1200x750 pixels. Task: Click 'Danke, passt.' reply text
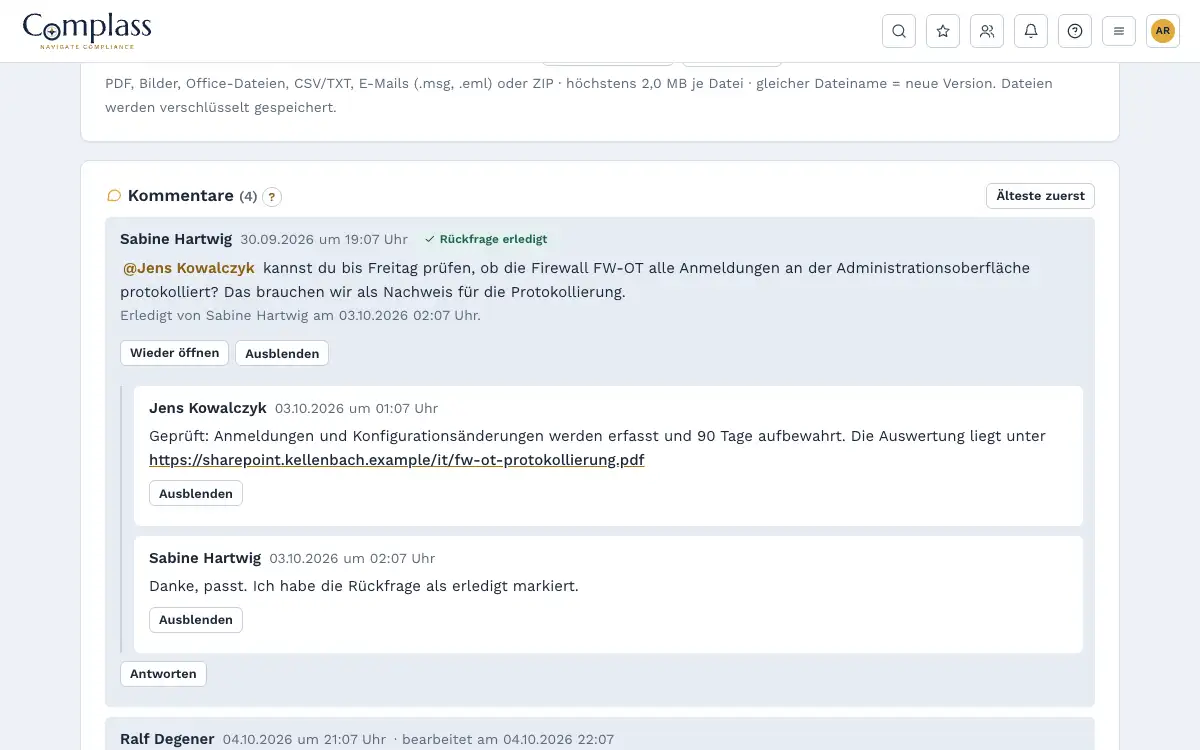tap(364, 586)
